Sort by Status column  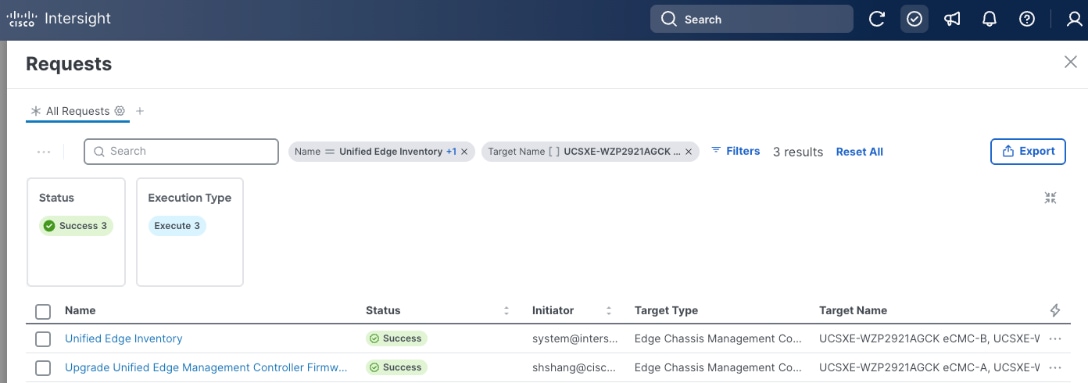click(x=507, y=311)
